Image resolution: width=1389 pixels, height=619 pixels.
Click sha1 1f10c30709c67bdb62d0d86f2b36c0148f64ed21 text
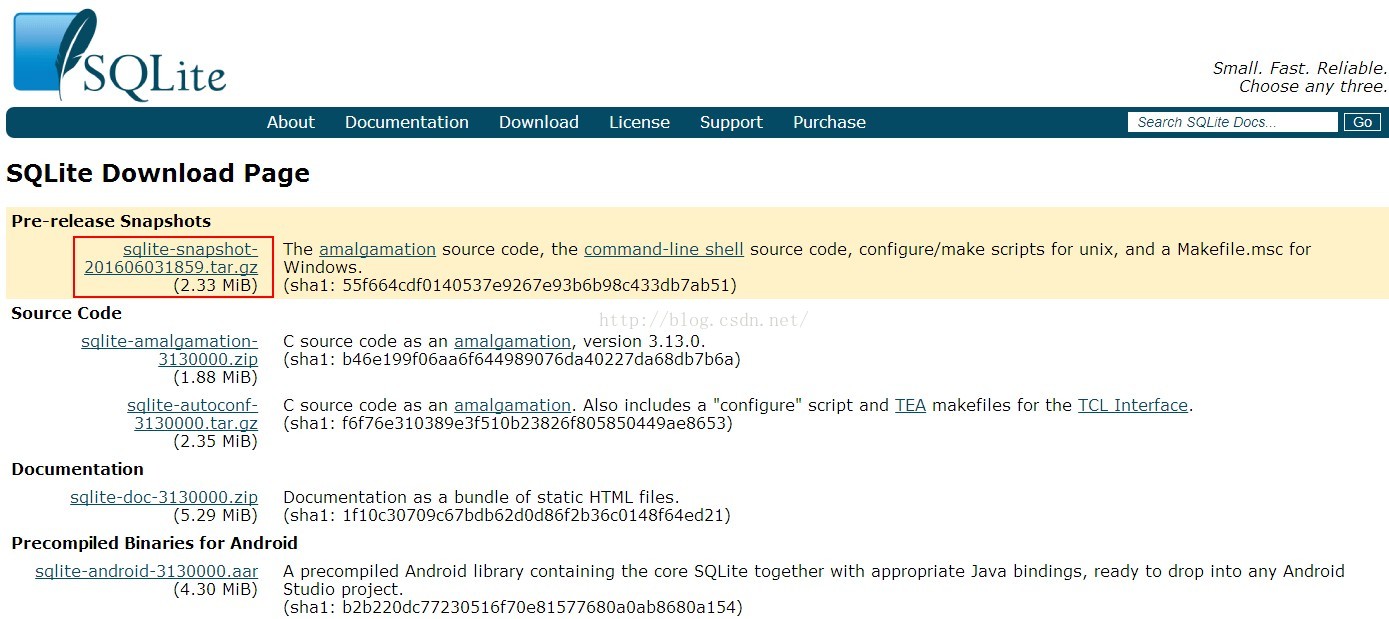pos(507,515)
